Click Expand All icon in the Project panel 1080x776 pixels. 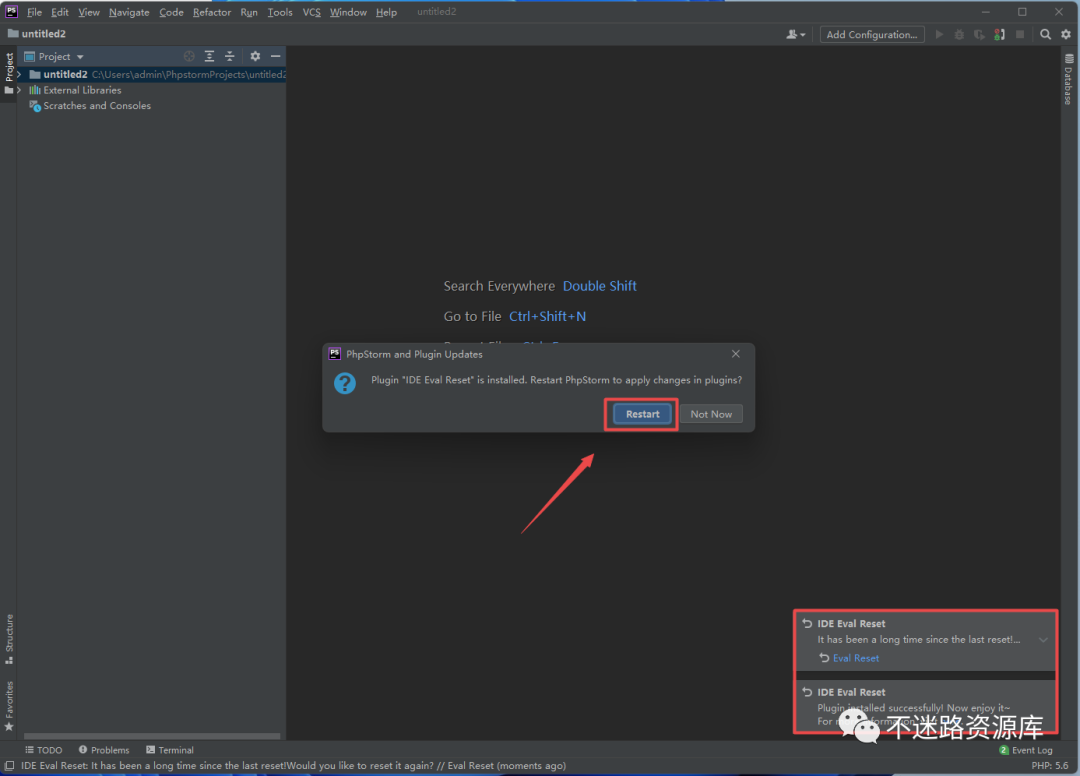tap(209, 56)
